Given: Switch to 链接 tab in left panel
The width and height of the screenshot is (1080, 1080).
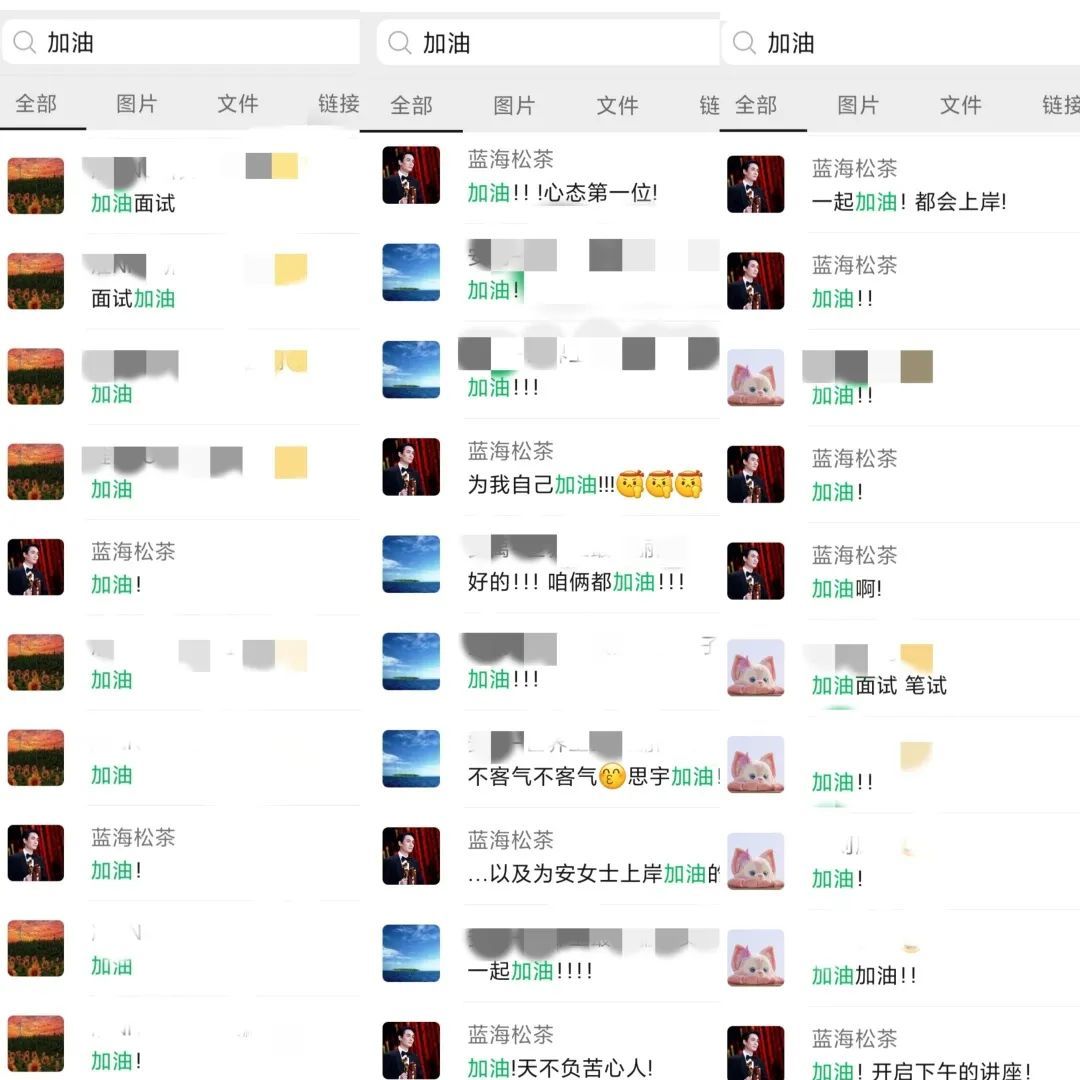Looking at the screenshot, I should (338, 104).
